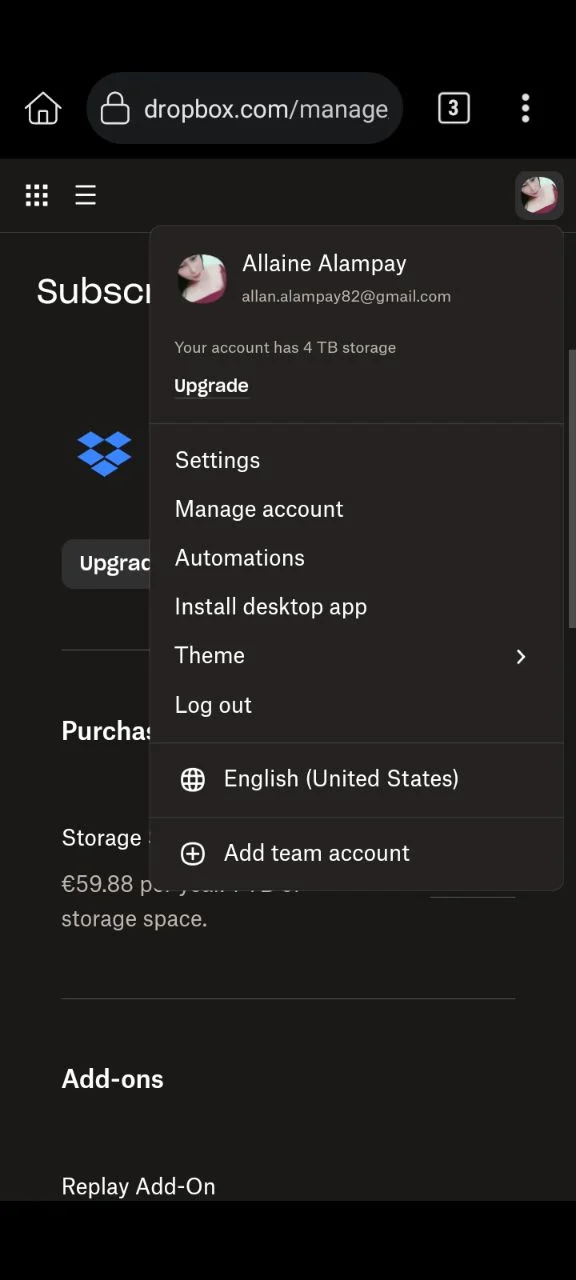Click the globe language icon
The height and width of the screenshot is (1280, 576).
pos(193,779)
